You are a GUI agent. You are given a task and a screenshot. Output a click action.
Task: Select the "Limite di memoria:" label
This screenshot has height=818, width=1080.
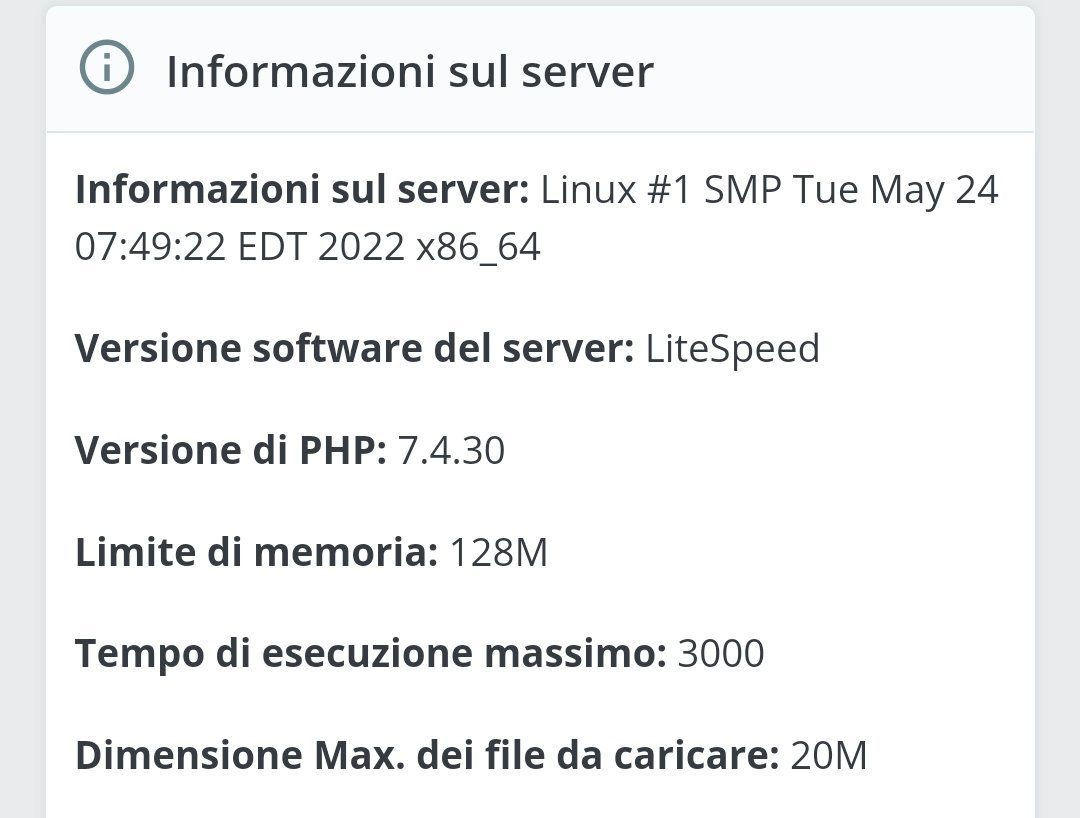click(x=256, y=553)
